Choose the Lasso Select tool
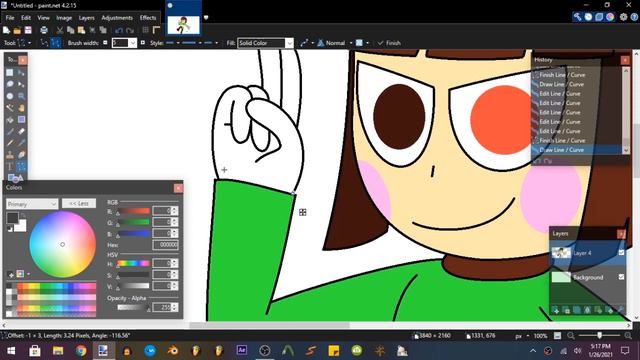The width and height of the screenshot is (640, 360). (10, 84)
